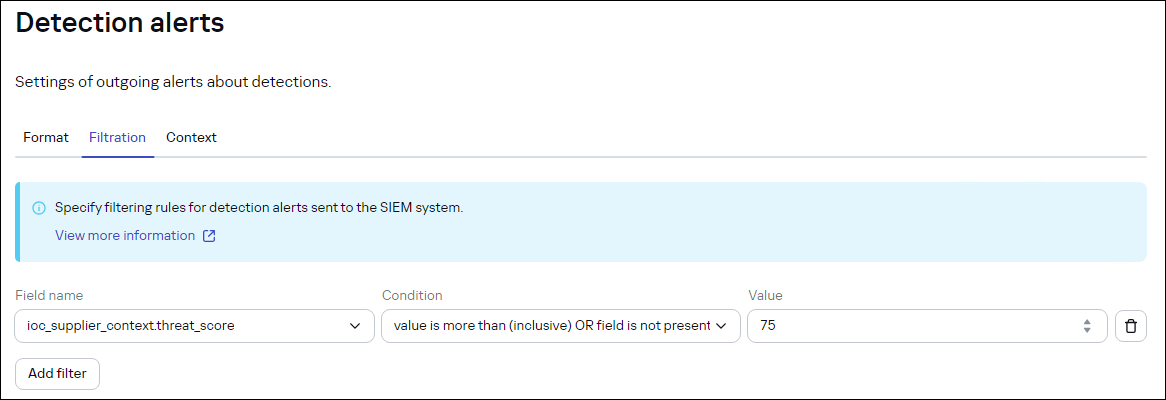Image resolution: width=1166 pixels, height=400 pixels.
Task: Expand the Condition chevron arrow
Action: point(721,326)
